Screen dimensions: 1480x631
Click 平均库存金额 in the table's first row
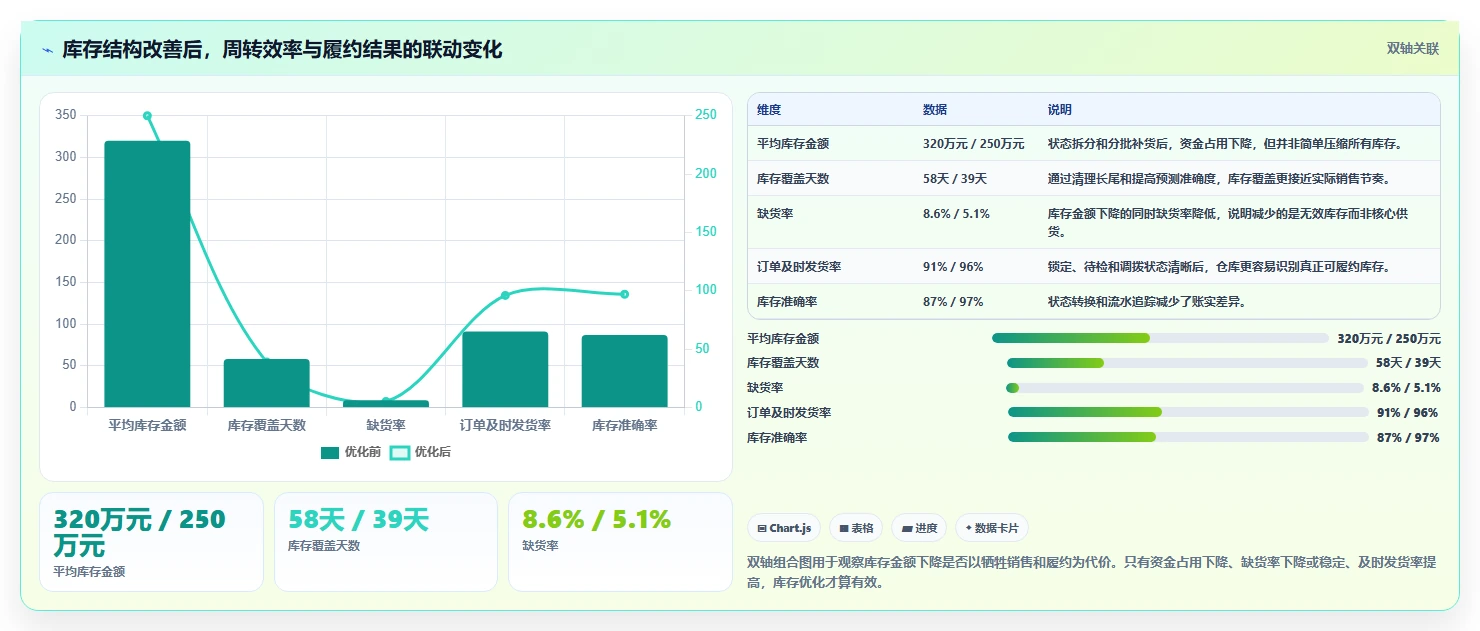(793, 143)
